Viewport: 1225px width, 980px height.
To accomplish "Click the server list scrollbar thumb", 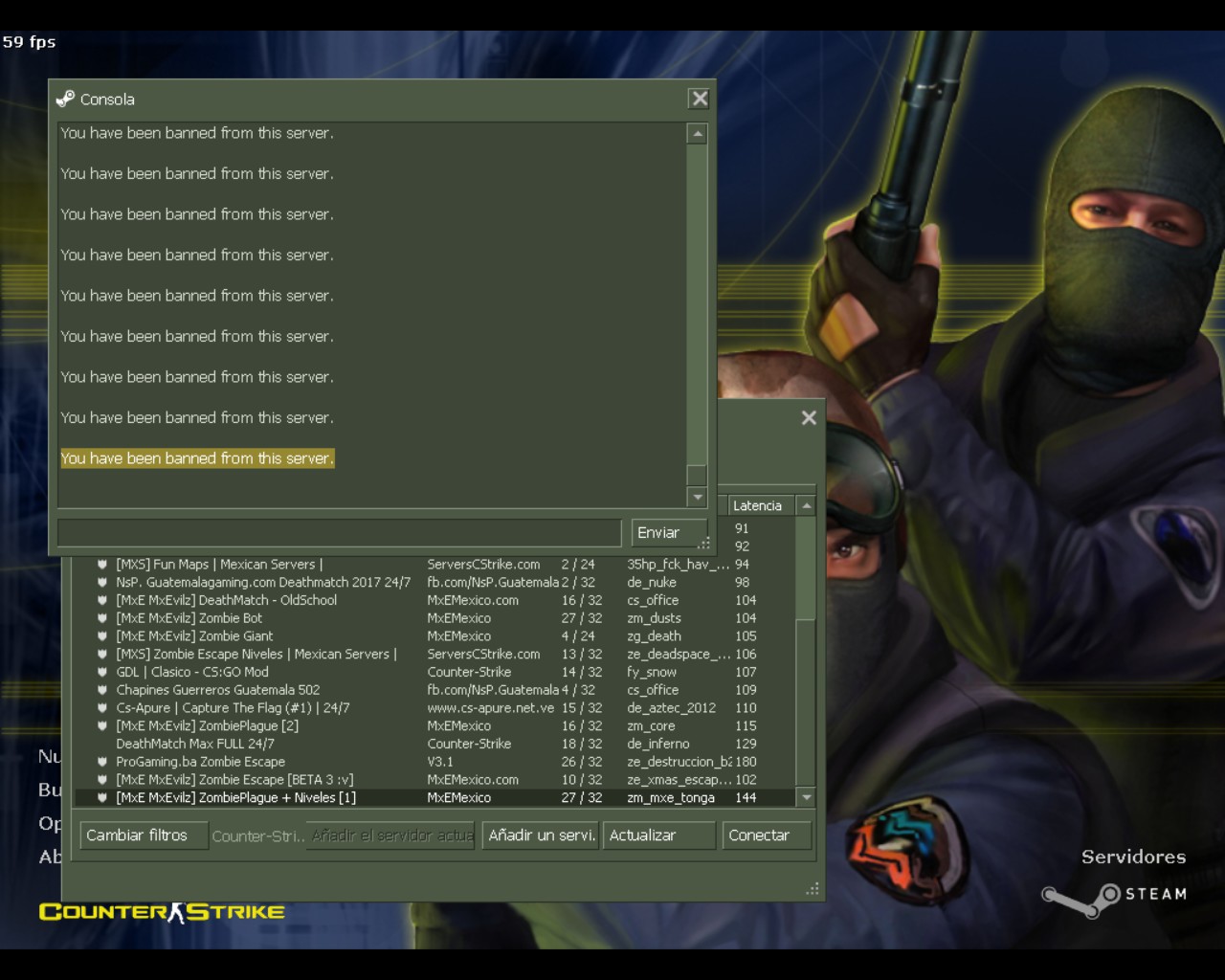I will (x=806, y=703).
